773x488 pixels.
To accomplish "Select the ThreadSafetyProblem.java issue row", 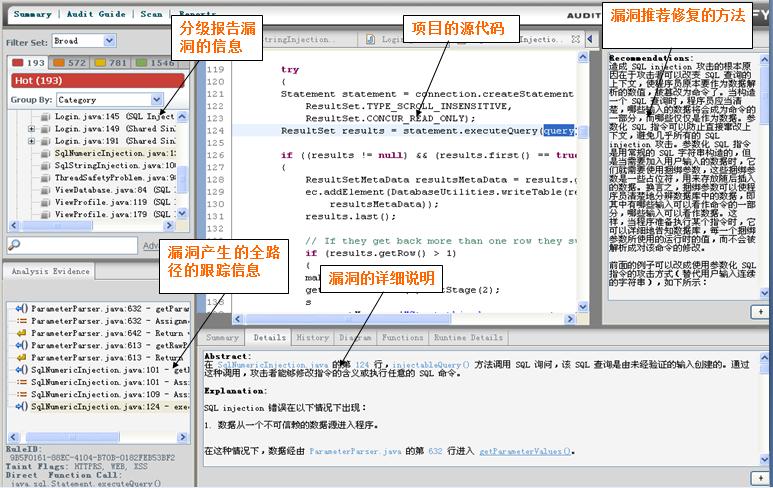I will [x=114, y=177].
